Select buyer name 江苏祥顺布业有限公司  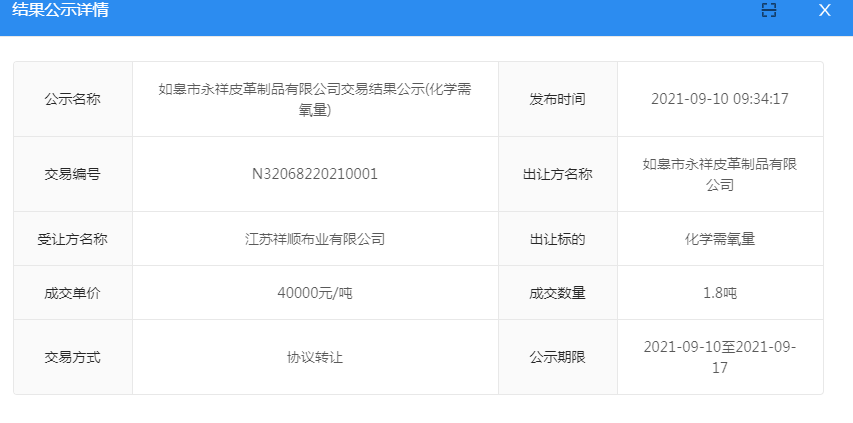point(315,239)
